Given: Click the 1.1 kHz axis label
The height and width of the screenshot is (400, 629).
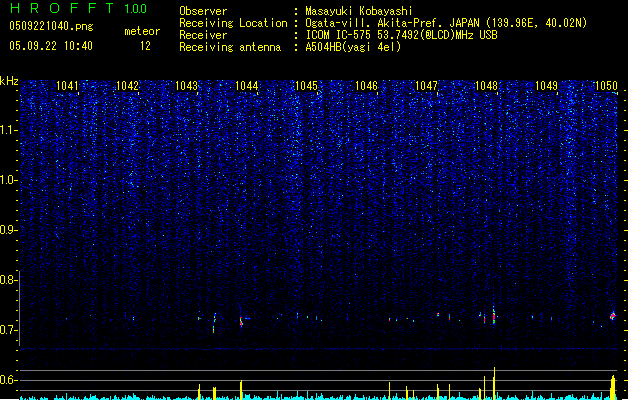Looking at the screenshot, I should tap(8, 130).
